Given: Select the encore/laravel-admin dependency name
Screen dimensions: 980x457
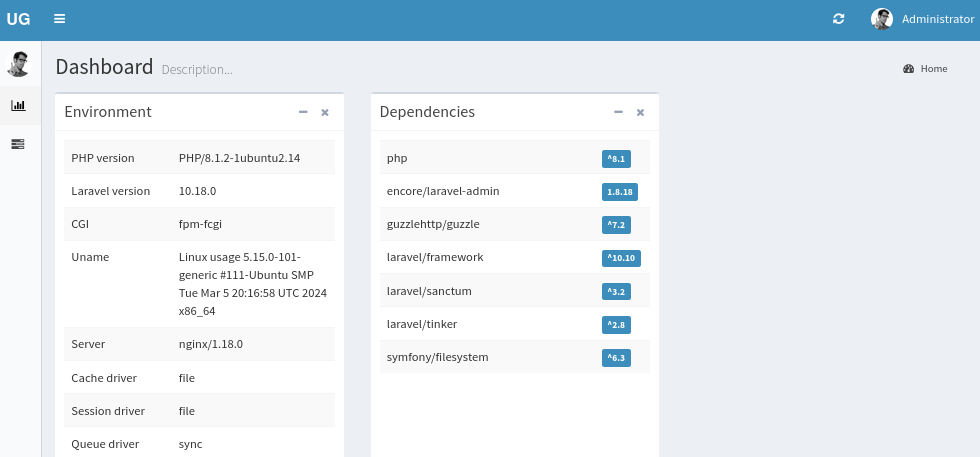Looking at the screenshot, I should (x=443, y=191).
